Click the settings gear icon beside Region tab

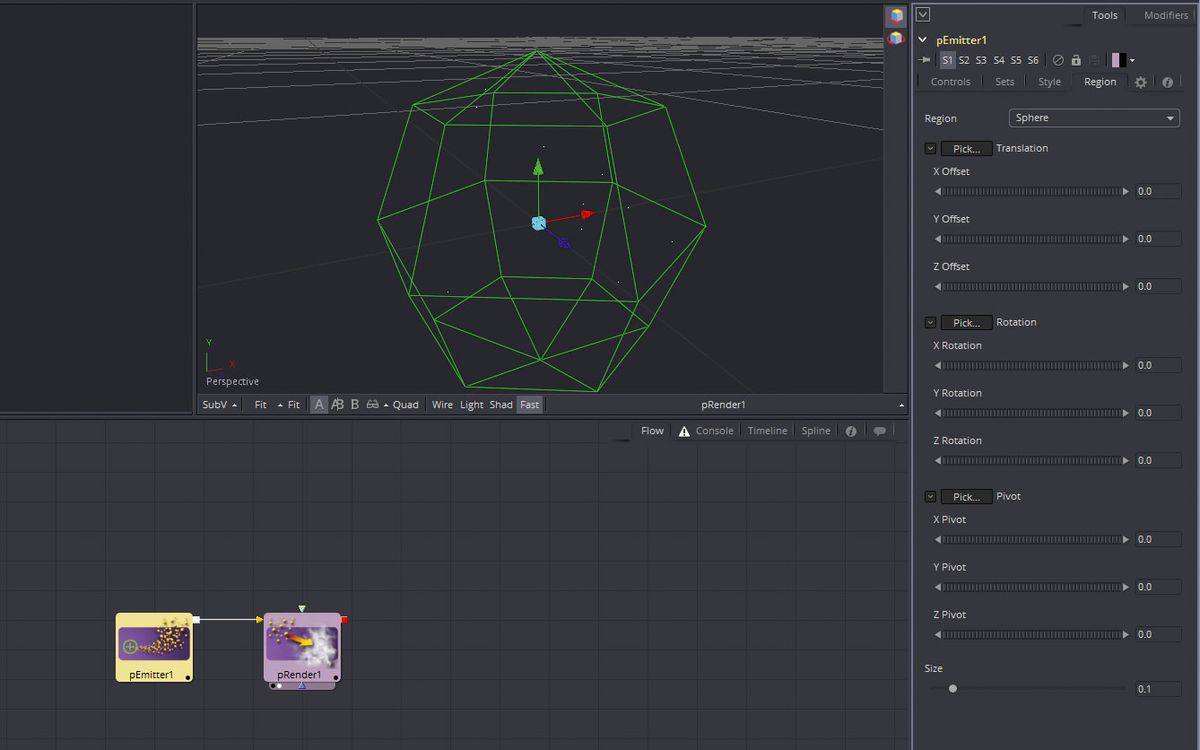[1140, 81]
